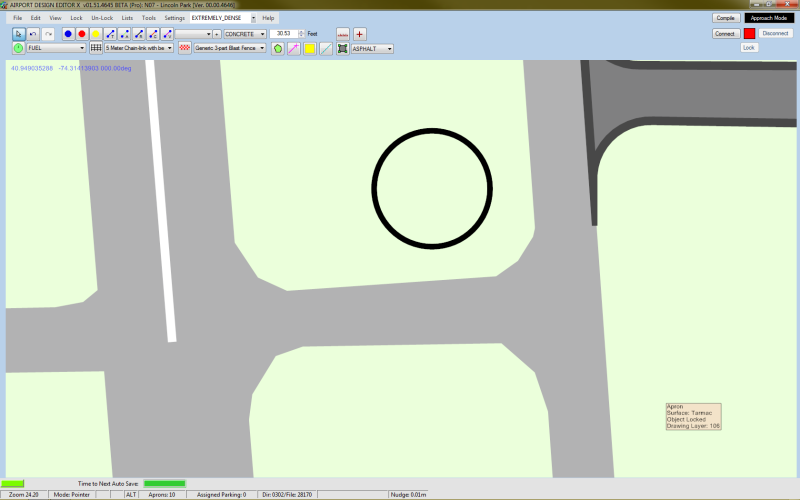Select the taxi link R tool

pos(138,34)
